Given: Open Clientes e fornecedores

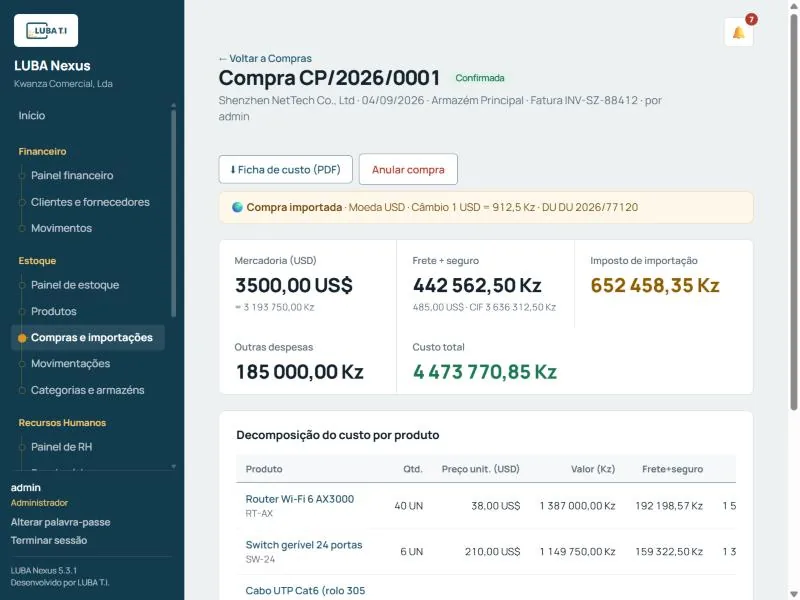Looking at the screenshot, I should click(x=90, y=202).
